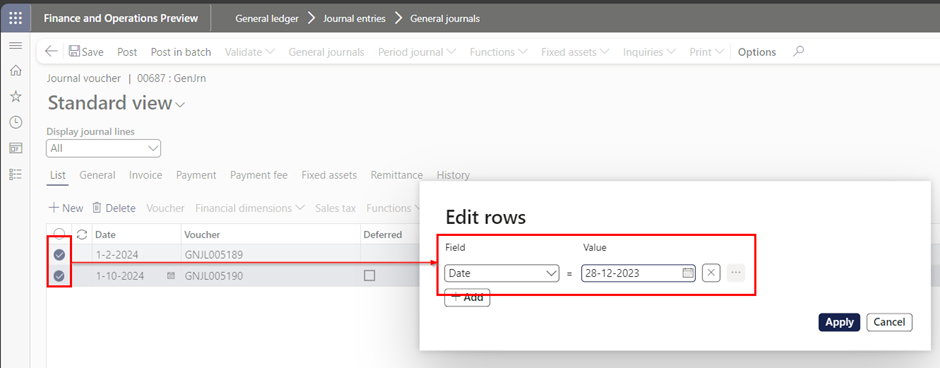
Task: Click Apply in Edit rows dialog
Action: 839,322
